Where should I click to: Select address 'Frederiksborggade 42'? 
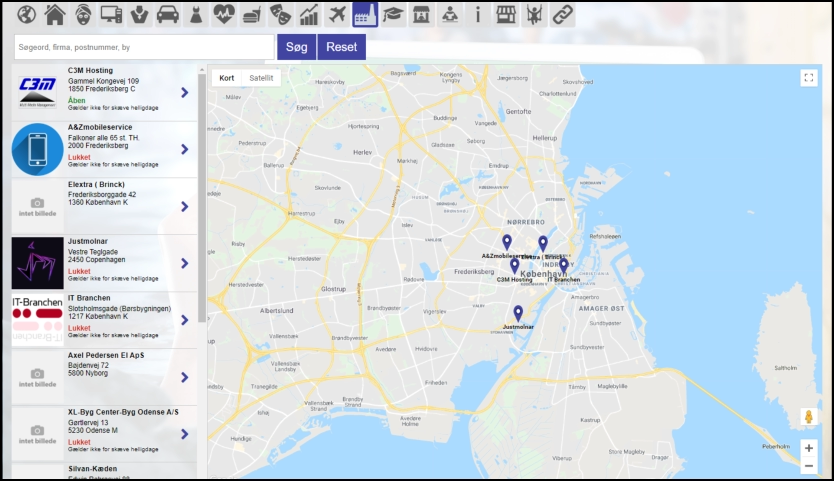[x=102, y=195]
